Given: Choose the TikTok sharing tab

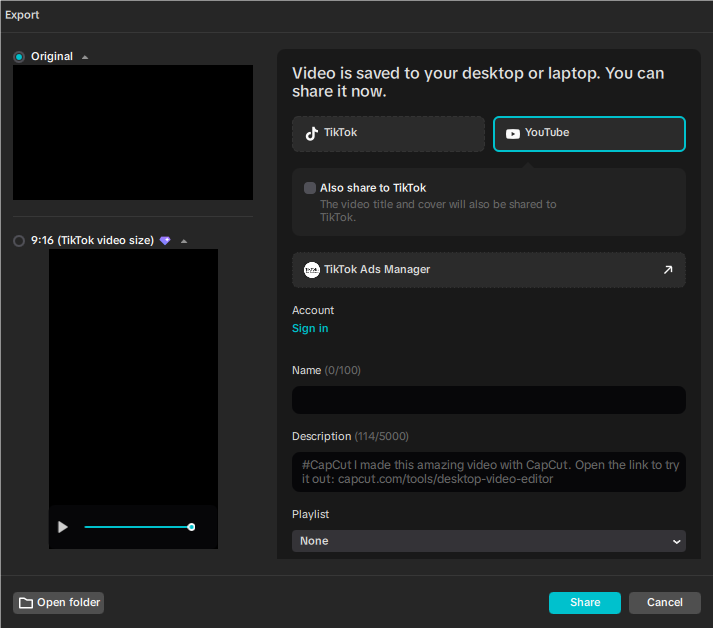Looking at the screenshot, I should [388, 134].
